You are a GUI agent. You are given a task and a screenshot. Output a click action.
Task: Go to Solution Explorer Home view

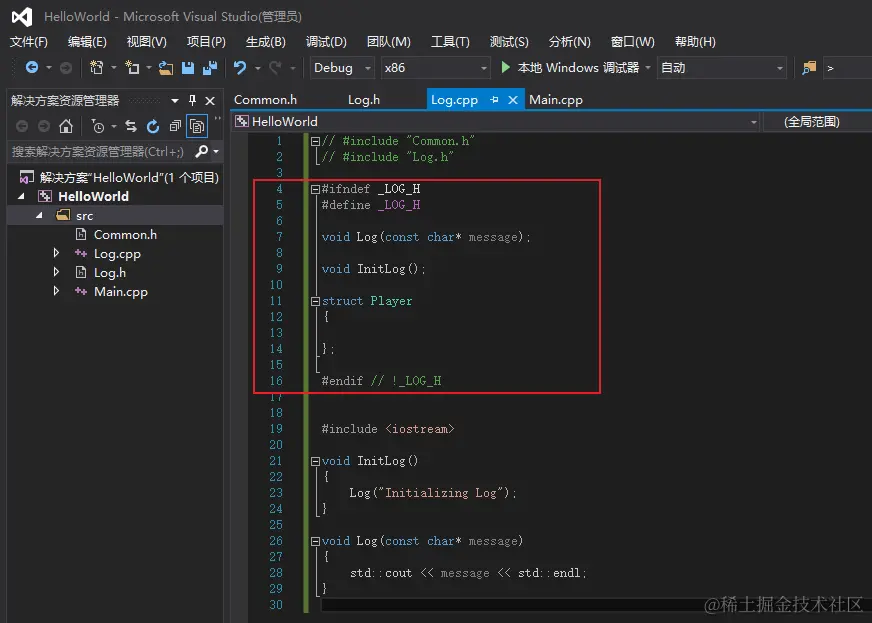pyautogui.click(x=66, y=126)
